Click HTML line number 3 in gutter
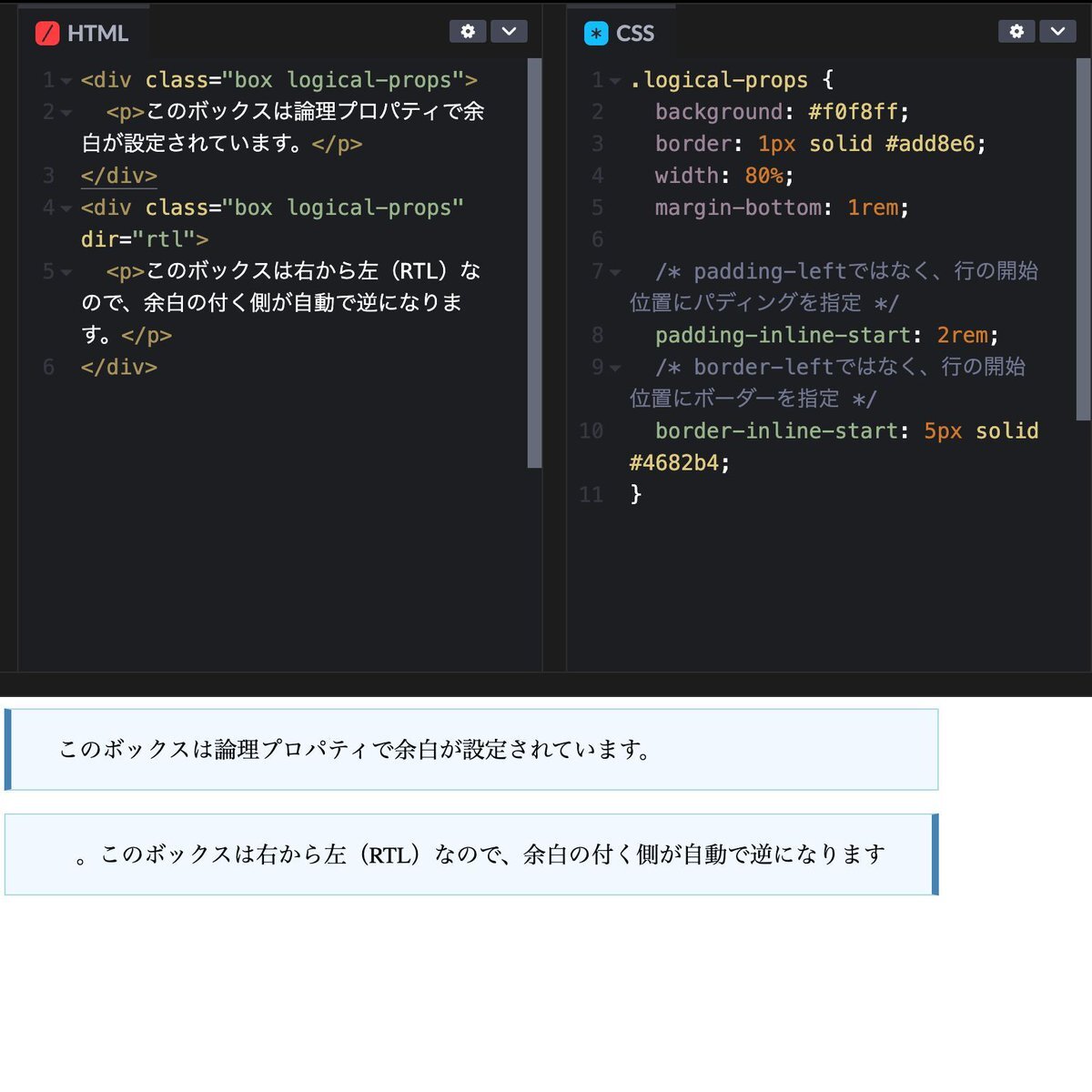The width and height of the screenshot is (1092, 1092). [x=48, y=176]
